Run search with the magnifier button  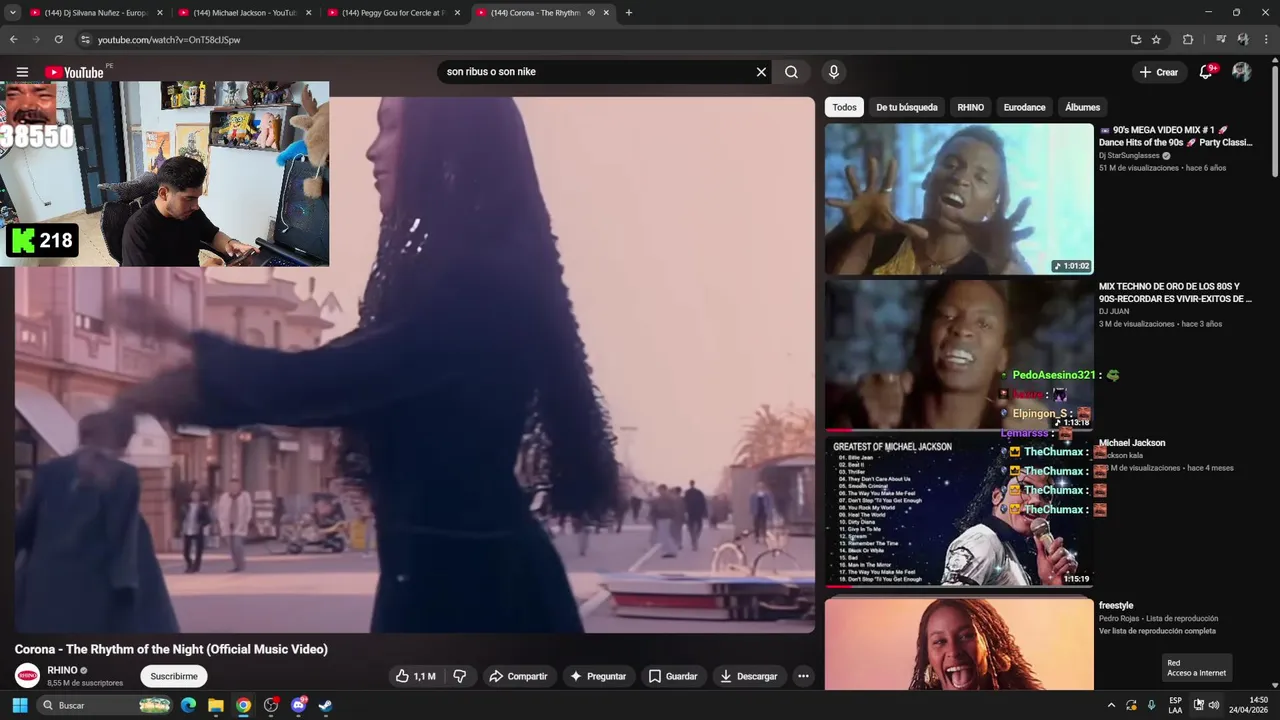(791, 72)
